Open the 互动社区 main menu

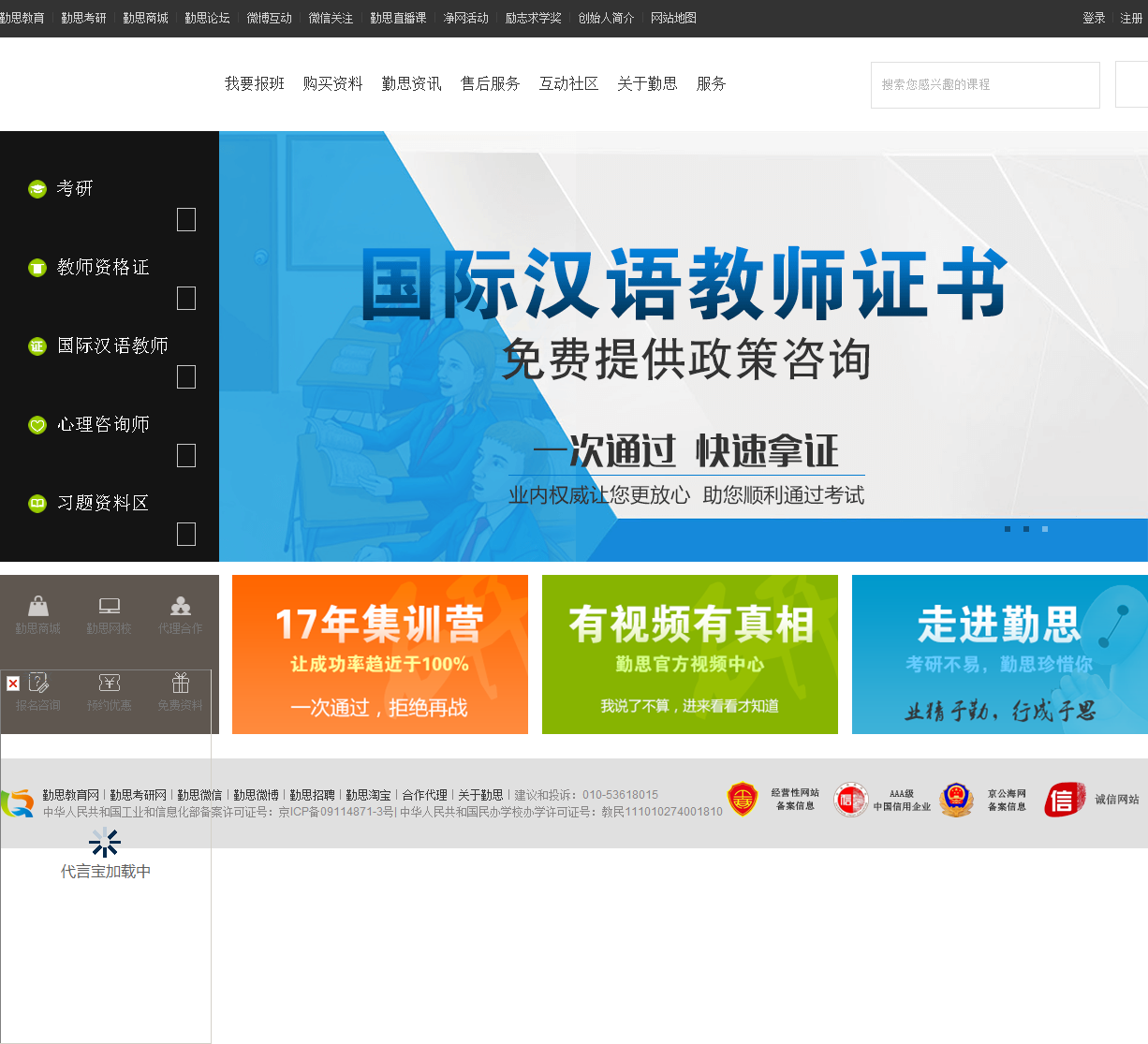coord(569,84)
